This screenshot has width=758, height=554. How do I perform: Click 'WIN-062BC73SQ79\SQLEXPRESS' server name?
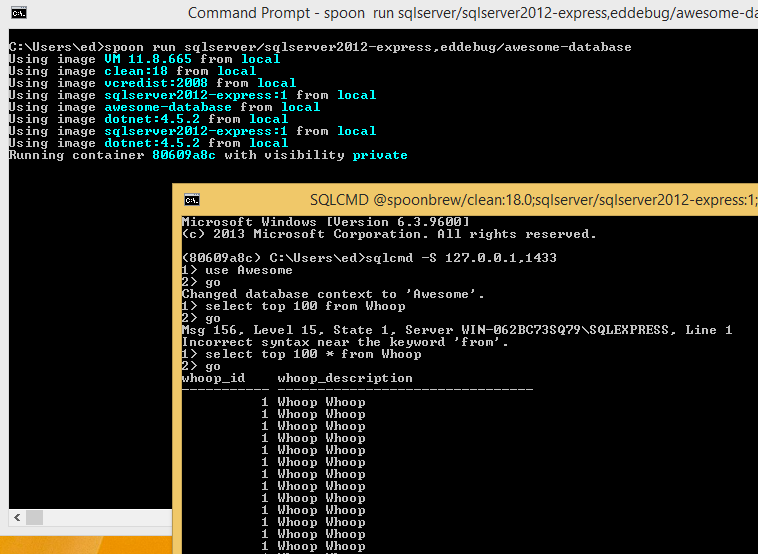[x=565, y=330]
